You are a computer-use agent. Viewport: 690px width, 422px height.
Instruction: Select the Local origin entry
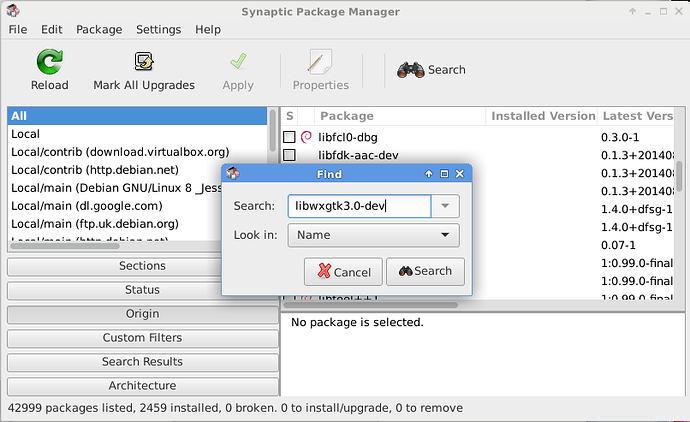coord(137,134)
